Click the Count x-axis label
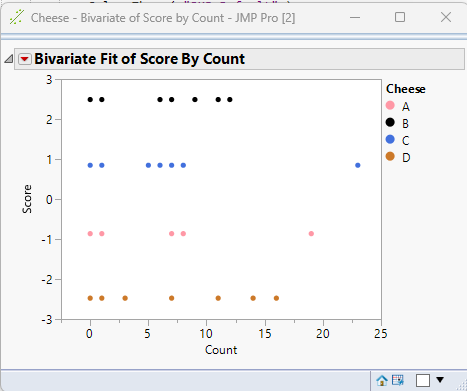Screen dimensions: 467x391 (x=221, y=350)
